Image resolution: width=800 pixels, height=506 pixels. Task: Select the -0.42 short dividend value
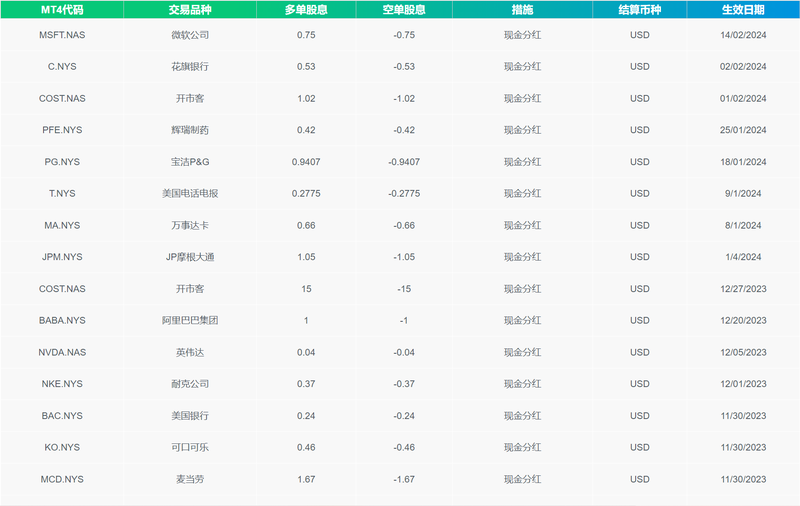pyautogui.click(x=404, y=130)
